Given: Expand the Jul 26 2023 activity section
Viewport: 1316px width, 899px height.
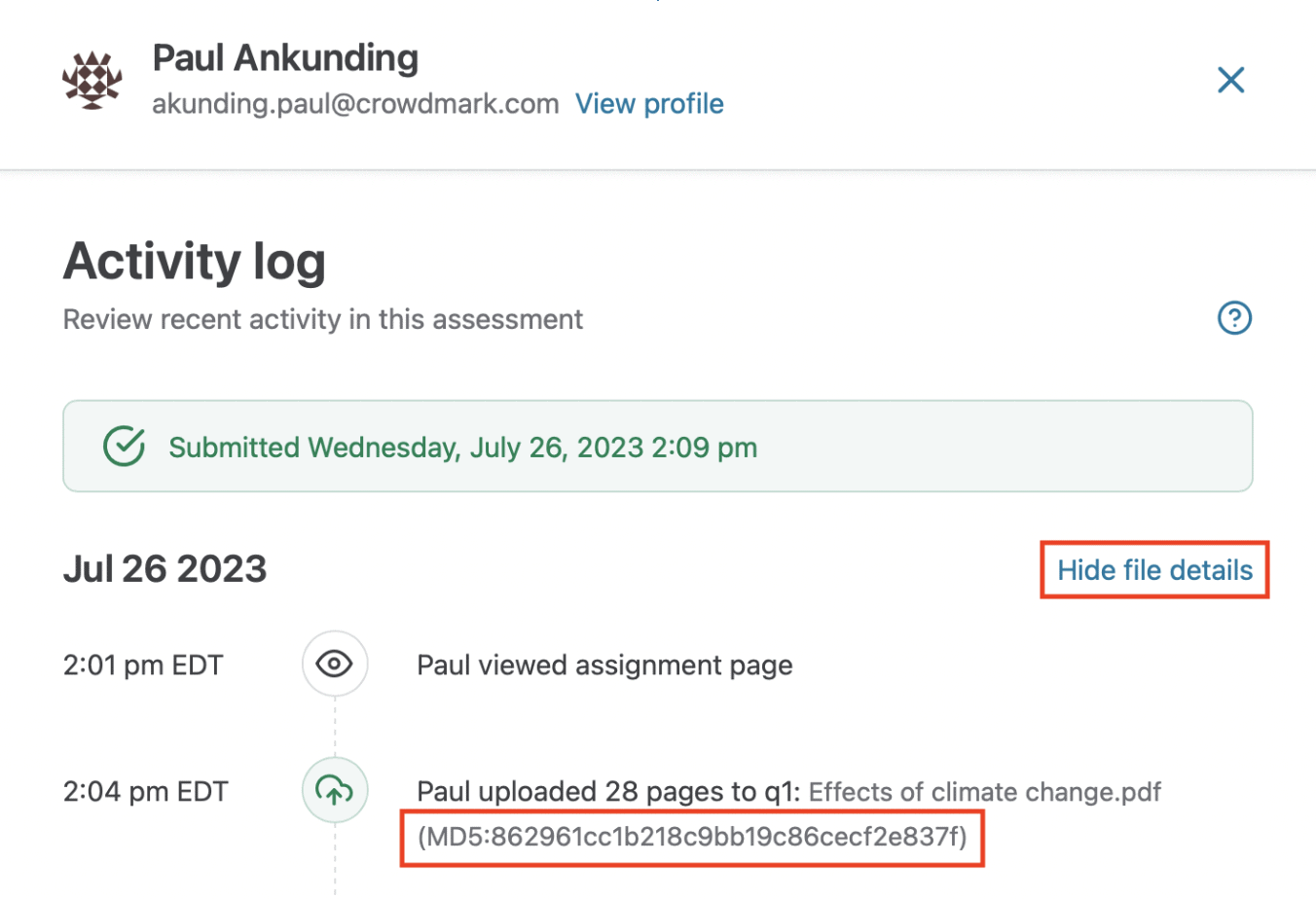Looking at the screenshot, I should coord(164,568).
